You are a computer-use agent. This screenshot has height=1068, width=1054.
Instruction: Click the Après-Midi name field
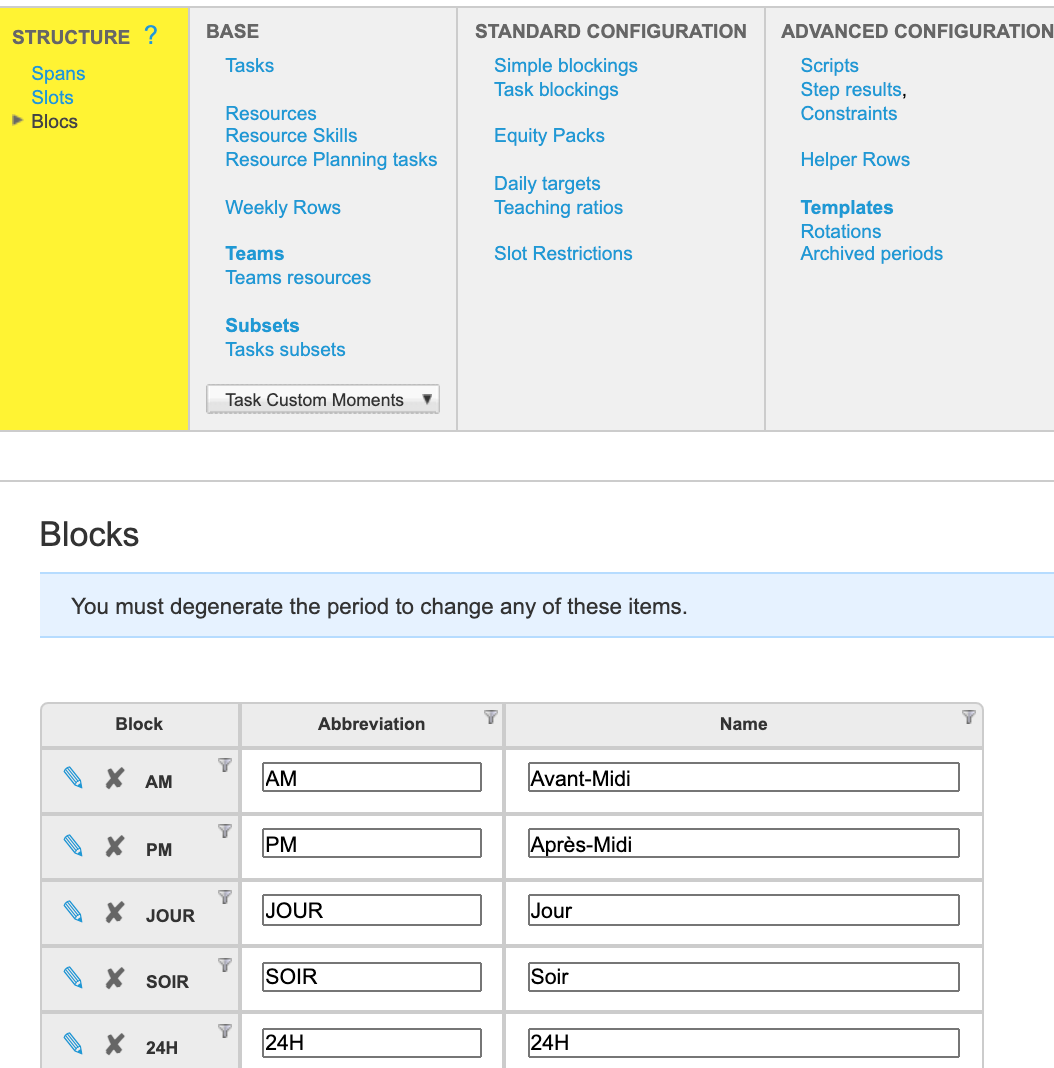click(x=743, y=844)
